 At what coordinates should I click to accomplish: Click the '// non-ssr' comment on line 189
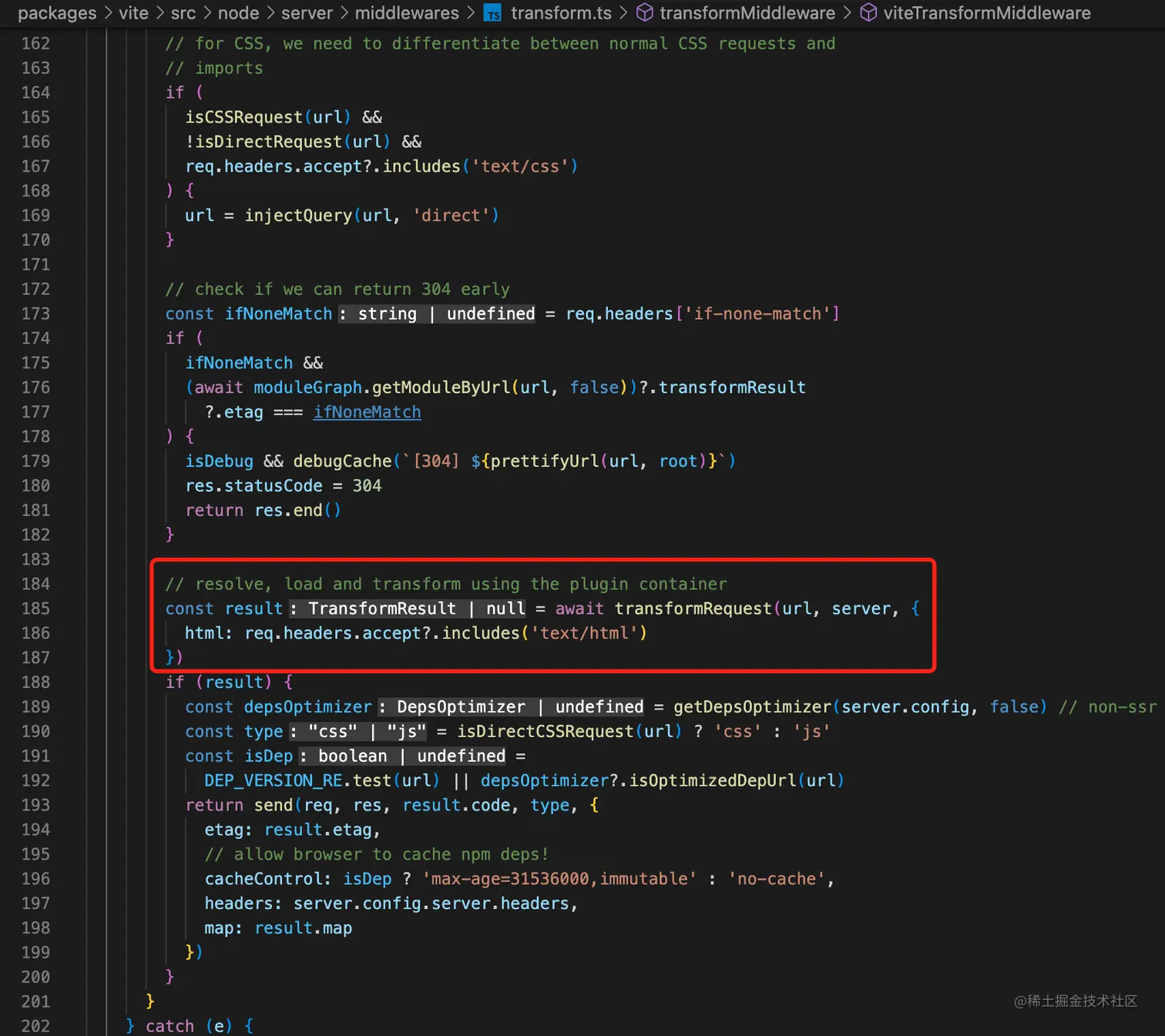pyautogui.click(x=1107, y=707)
